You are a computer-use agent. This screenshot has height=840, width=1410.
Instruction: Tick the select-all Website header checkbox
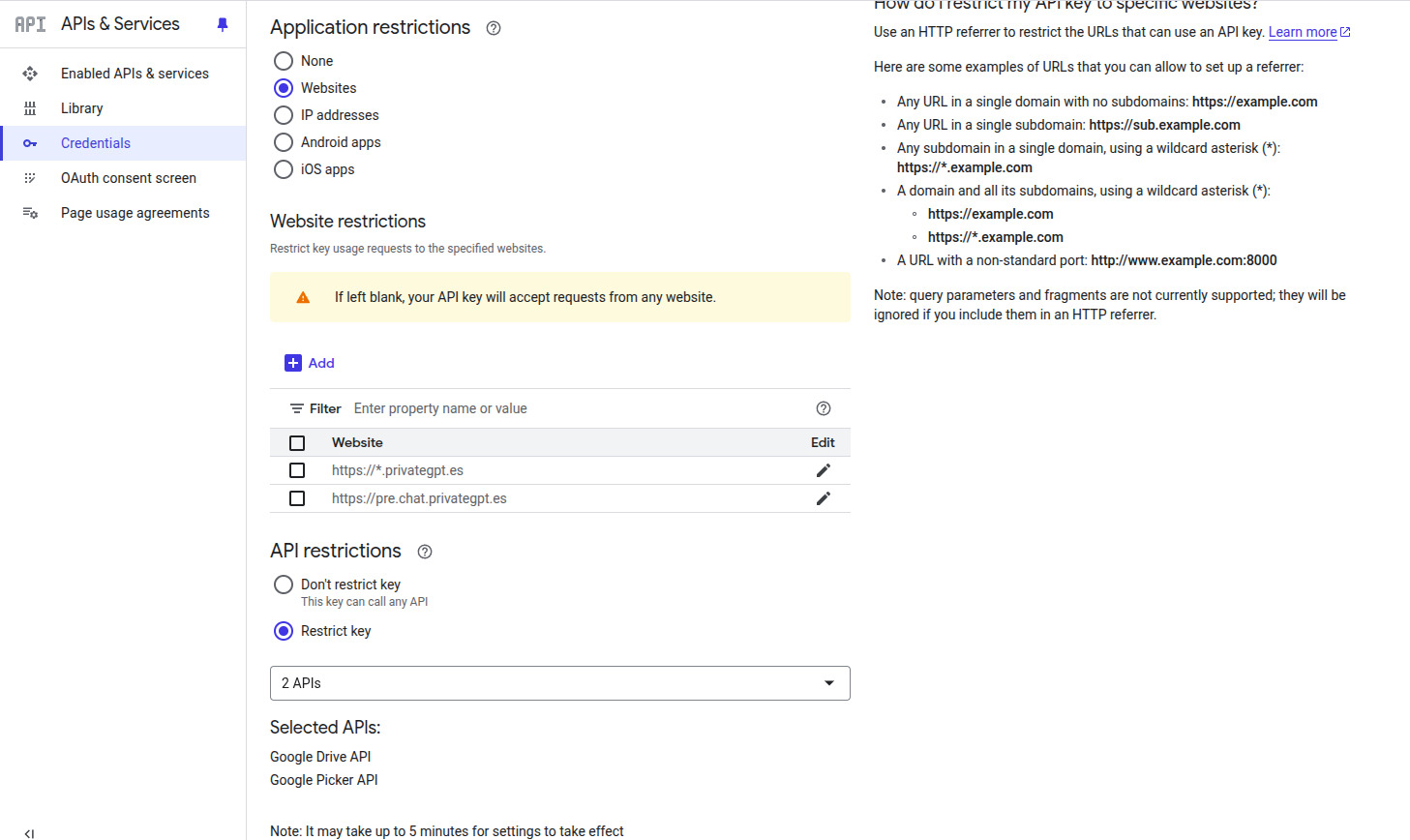pyautogui.click(x=297, y=442)
